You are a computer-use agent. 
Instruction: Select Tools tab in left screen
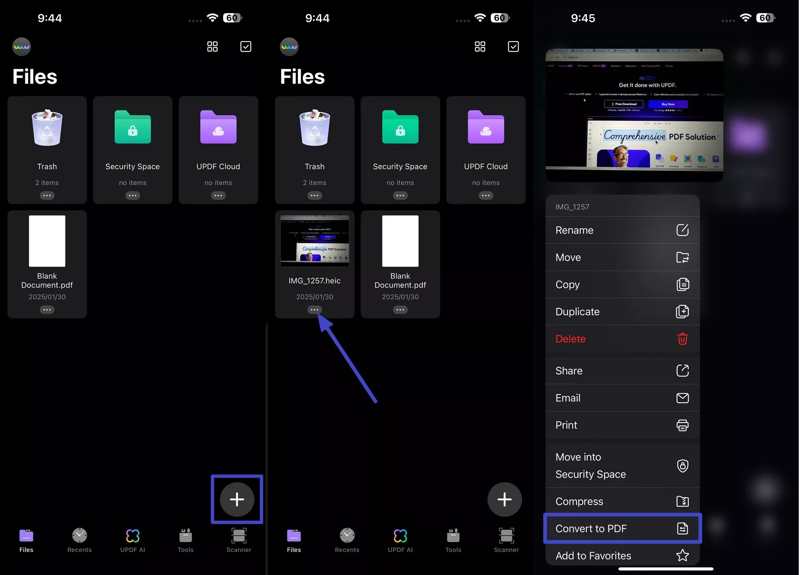point(186,541)
